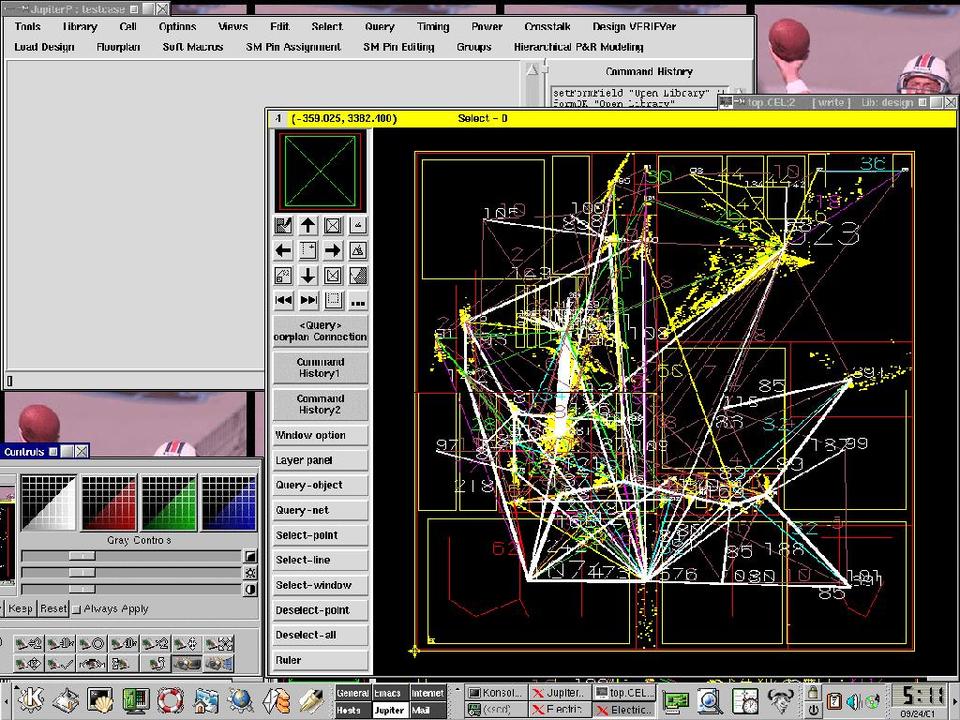
Task: Click the dotted rectangle selection icon
Action: point(333,300)
